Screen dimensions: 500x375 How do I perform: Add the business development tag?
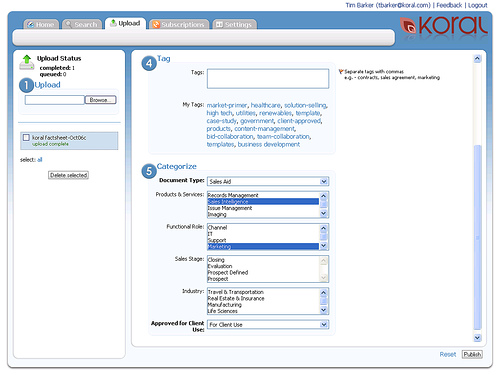click(269, 144)
